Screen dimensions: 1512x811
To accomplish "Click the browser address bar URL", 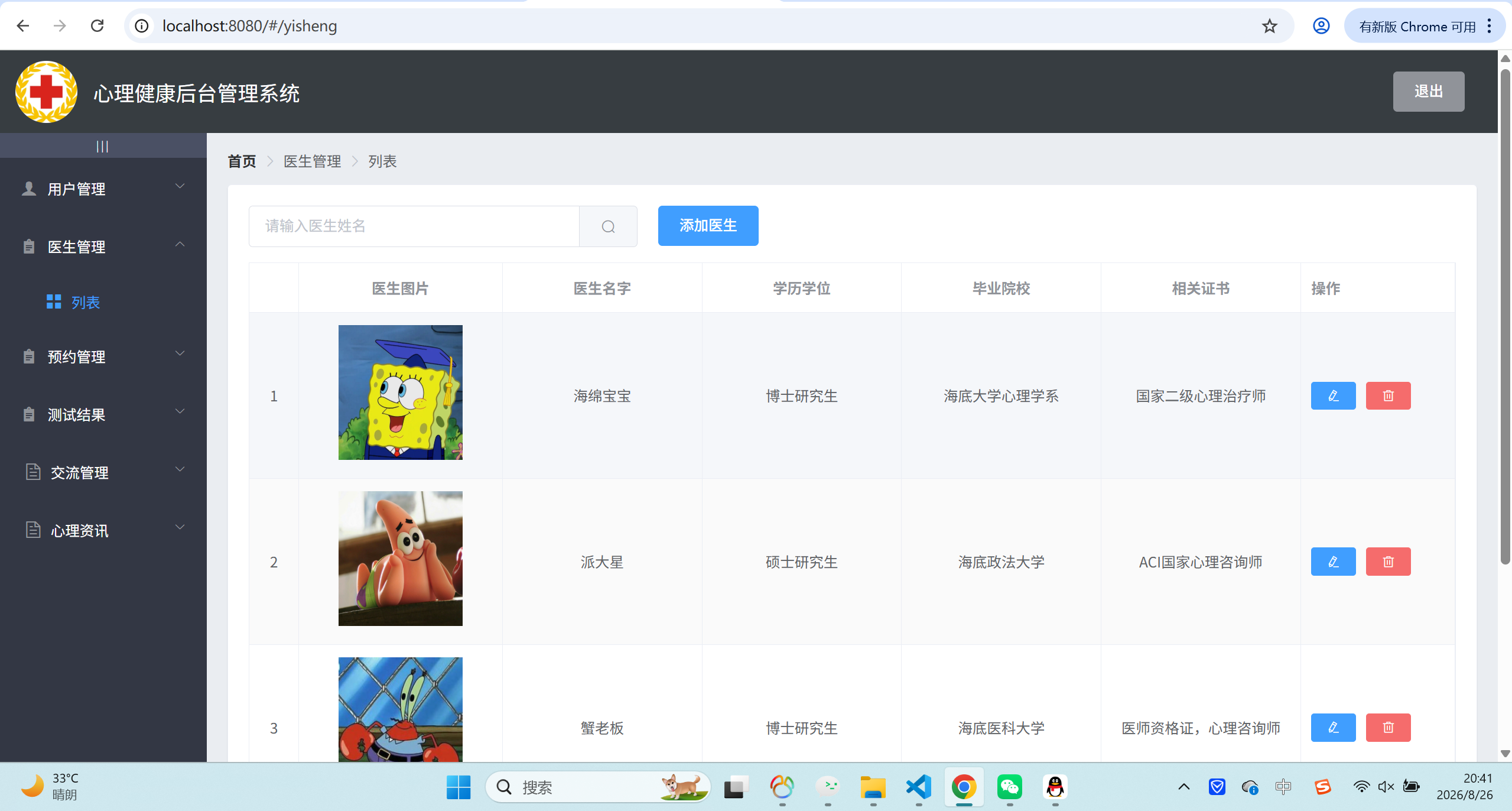I will pyautogui.click(x=249, y=26).
